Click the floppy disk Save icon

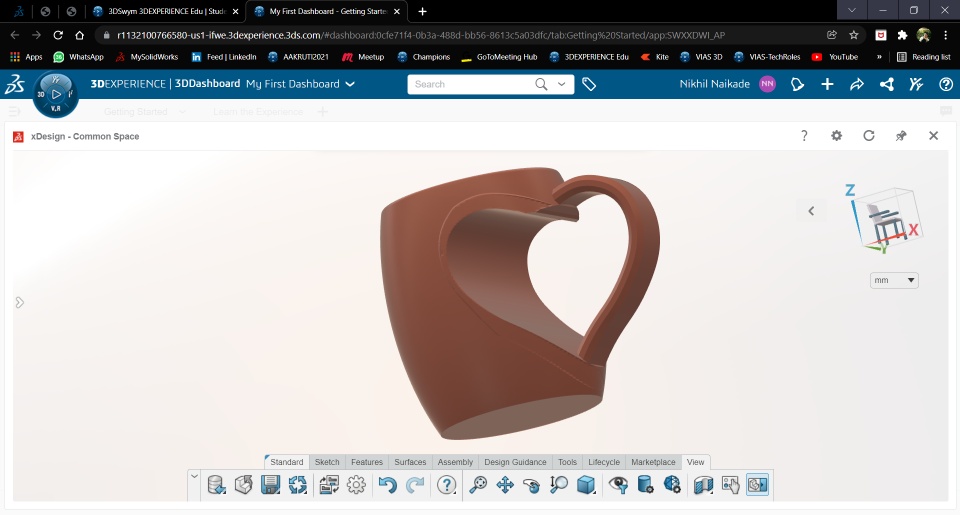[270, 485]
